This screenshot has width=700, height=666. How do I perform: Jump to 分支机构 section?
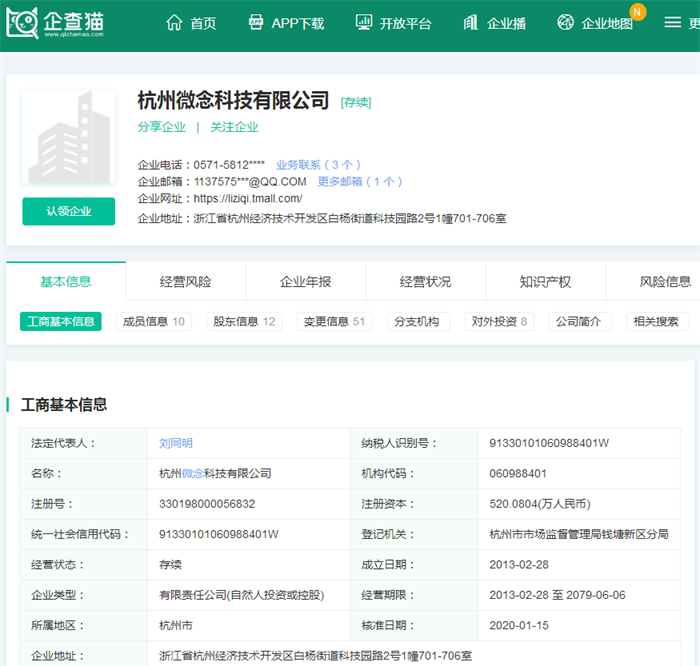[417, 321]
